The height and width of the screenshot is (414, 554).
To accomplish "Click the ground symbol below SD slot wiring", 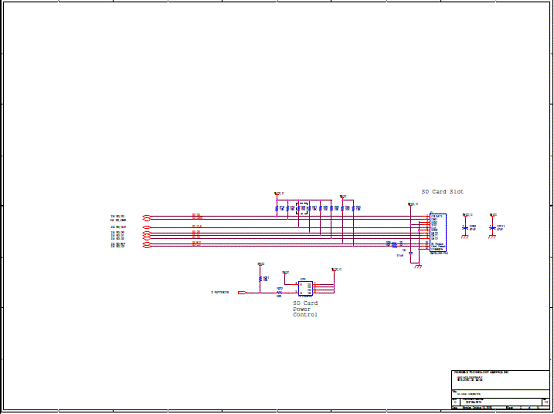I will pos(418,266).
